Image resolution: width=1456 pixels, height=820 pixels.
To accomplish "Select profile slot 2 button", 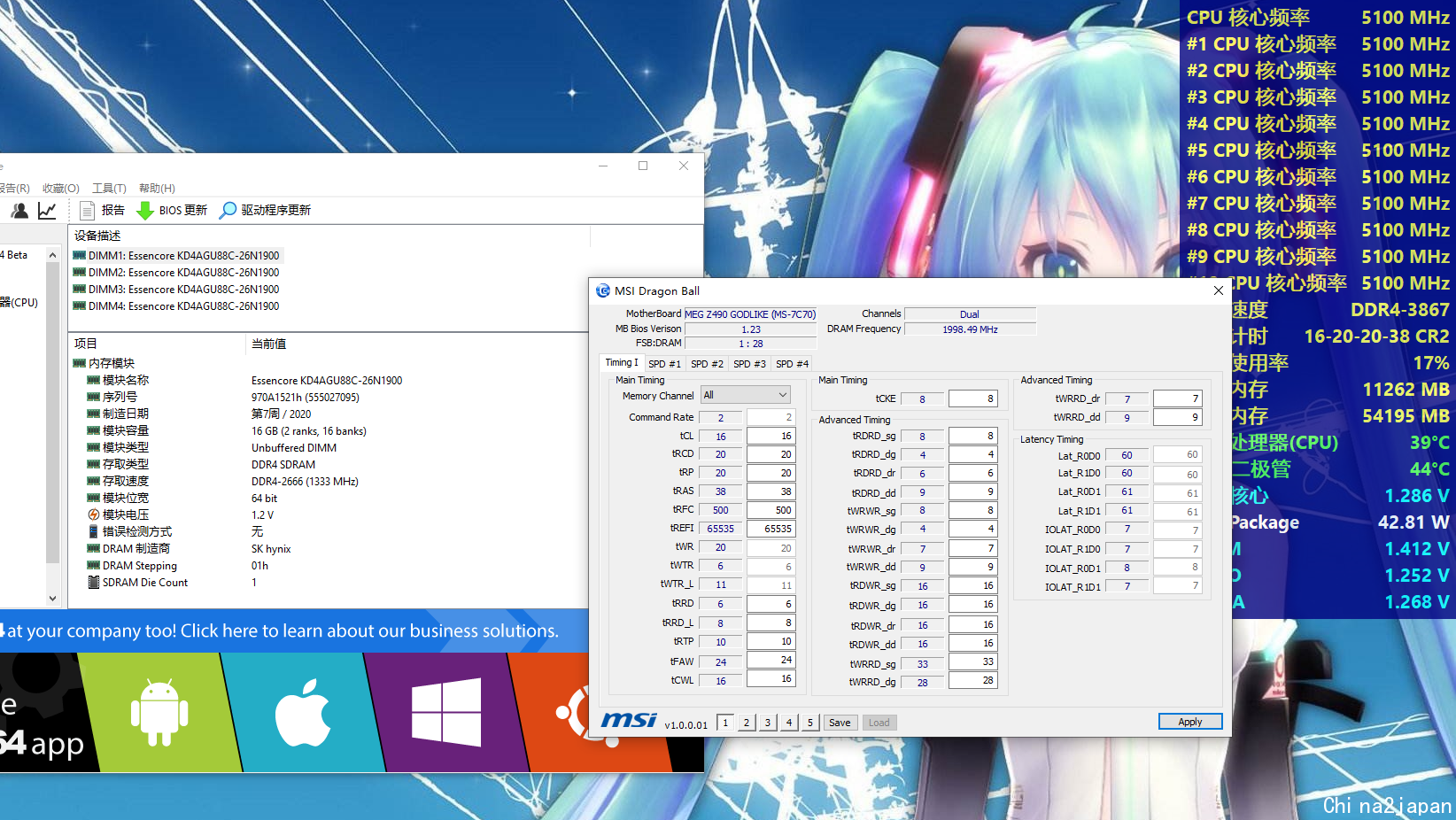I will (747, 723).
